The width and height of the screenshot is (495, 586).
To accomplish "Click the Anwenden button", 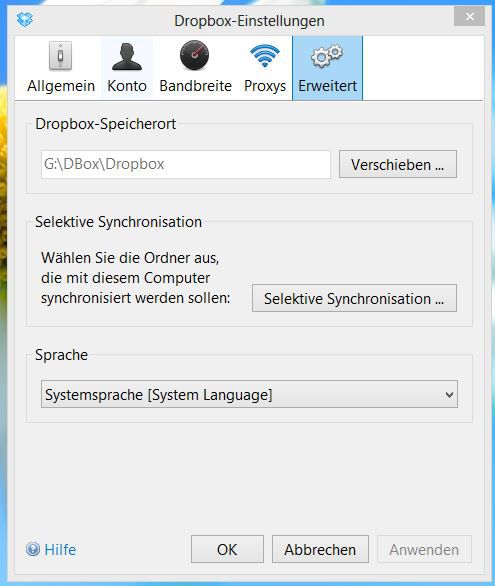I will pyautogui.click(x=424, y=549).
